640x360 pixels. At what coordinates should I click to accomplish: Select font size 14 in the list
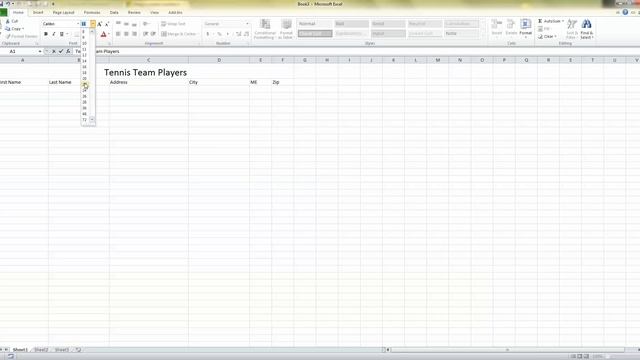[x=84, y=61]
